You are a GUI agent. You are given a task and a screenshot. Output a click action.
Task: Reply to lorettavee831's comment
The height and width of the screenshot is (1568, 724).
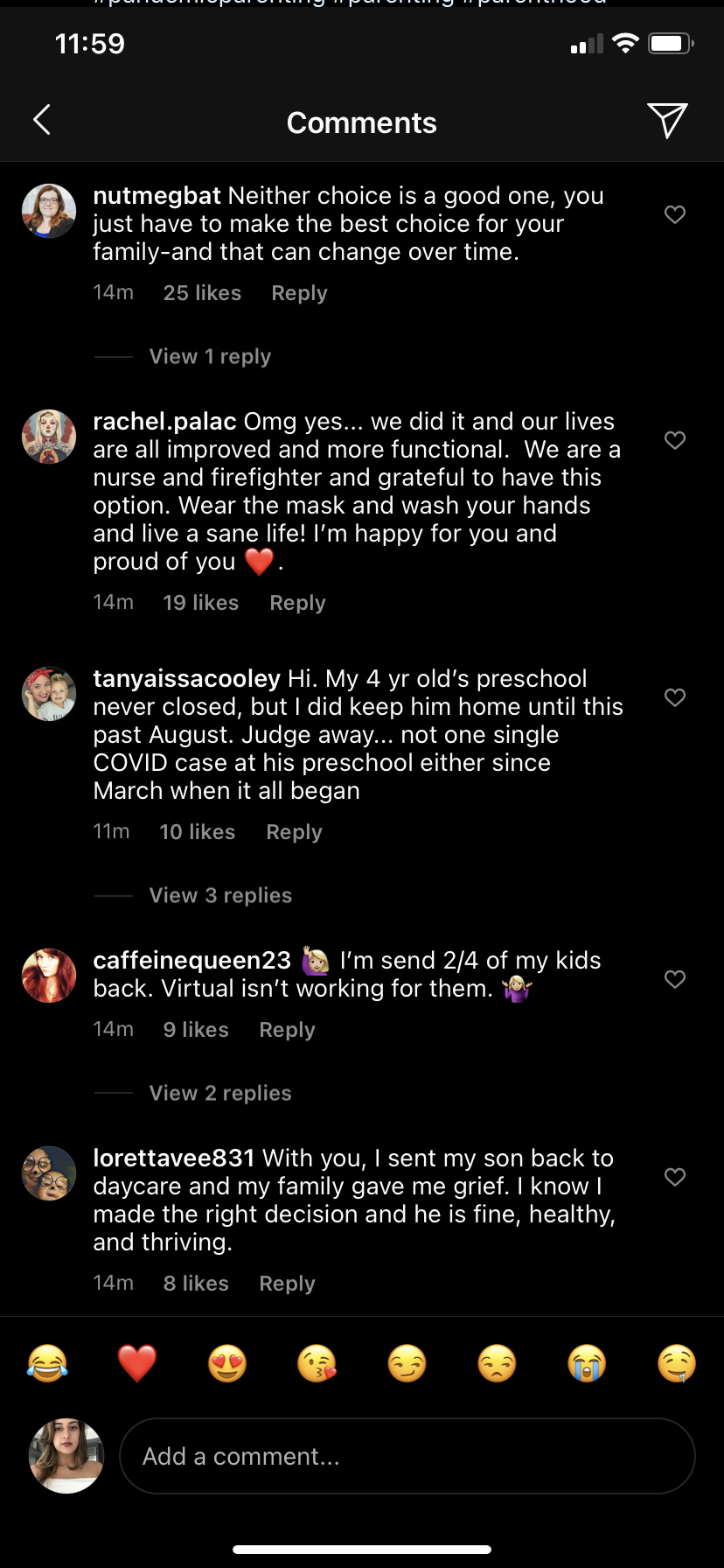click(287, 1284)
